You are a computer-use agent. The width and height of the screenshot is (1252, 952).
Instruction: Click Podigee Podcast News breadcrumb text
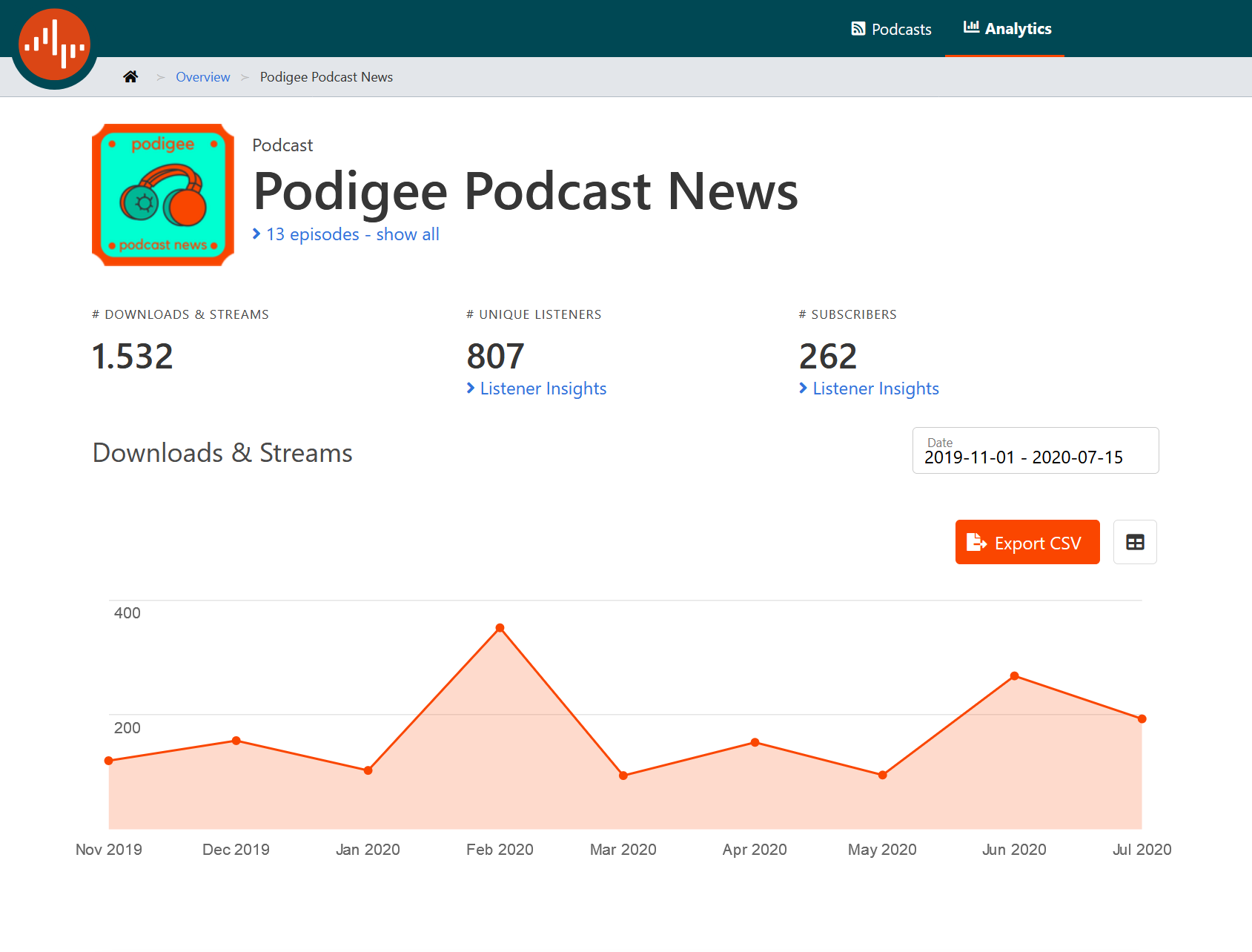(326, 77)
